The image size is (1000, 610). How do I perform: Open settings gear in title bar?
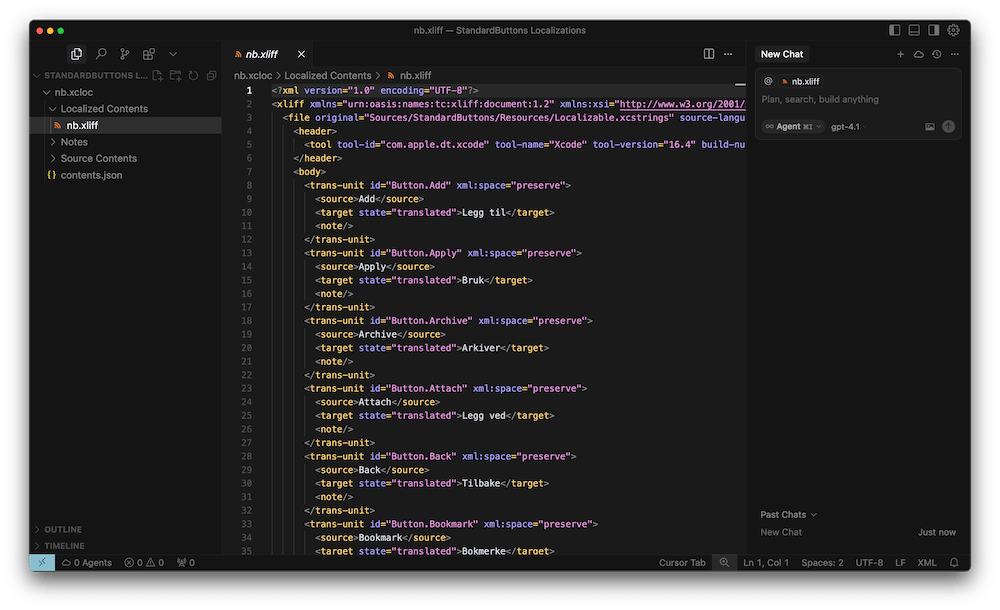[x=953, y=30]
